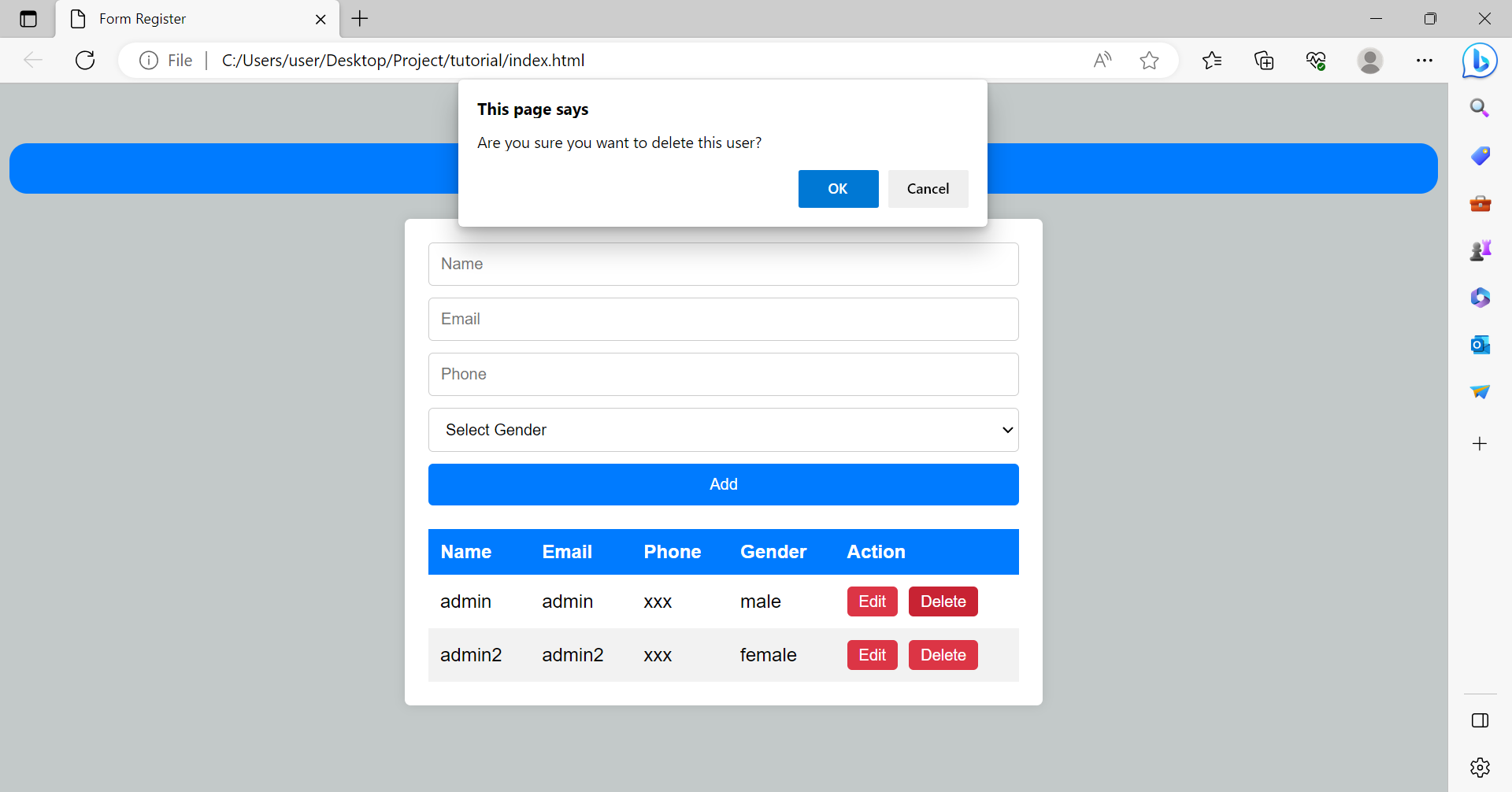Open a new browser tab
This screenshot has width=1512, height=792.
360,18
